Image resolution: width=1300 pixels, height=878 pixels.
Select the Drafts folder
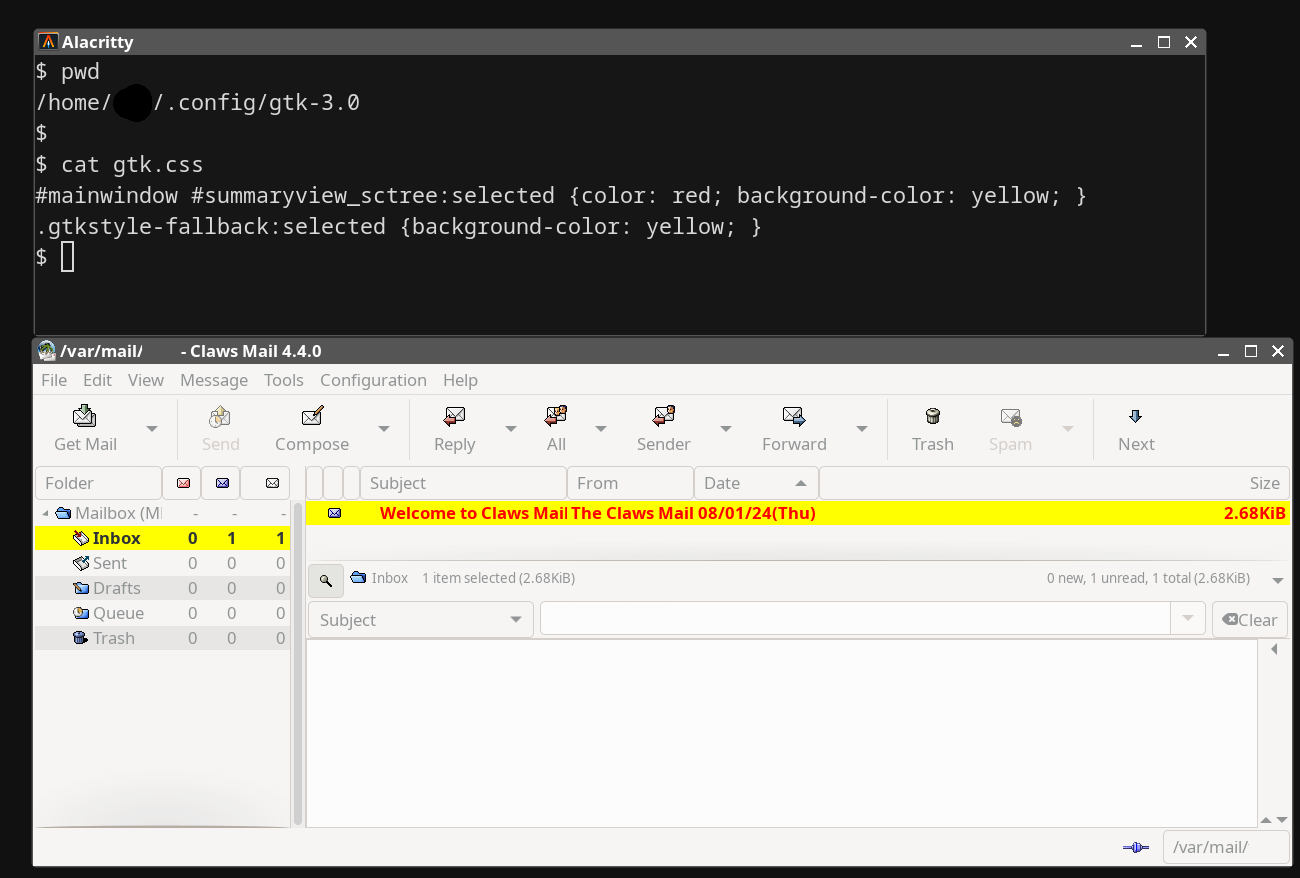pyautogui.click(x=116, y=588)
